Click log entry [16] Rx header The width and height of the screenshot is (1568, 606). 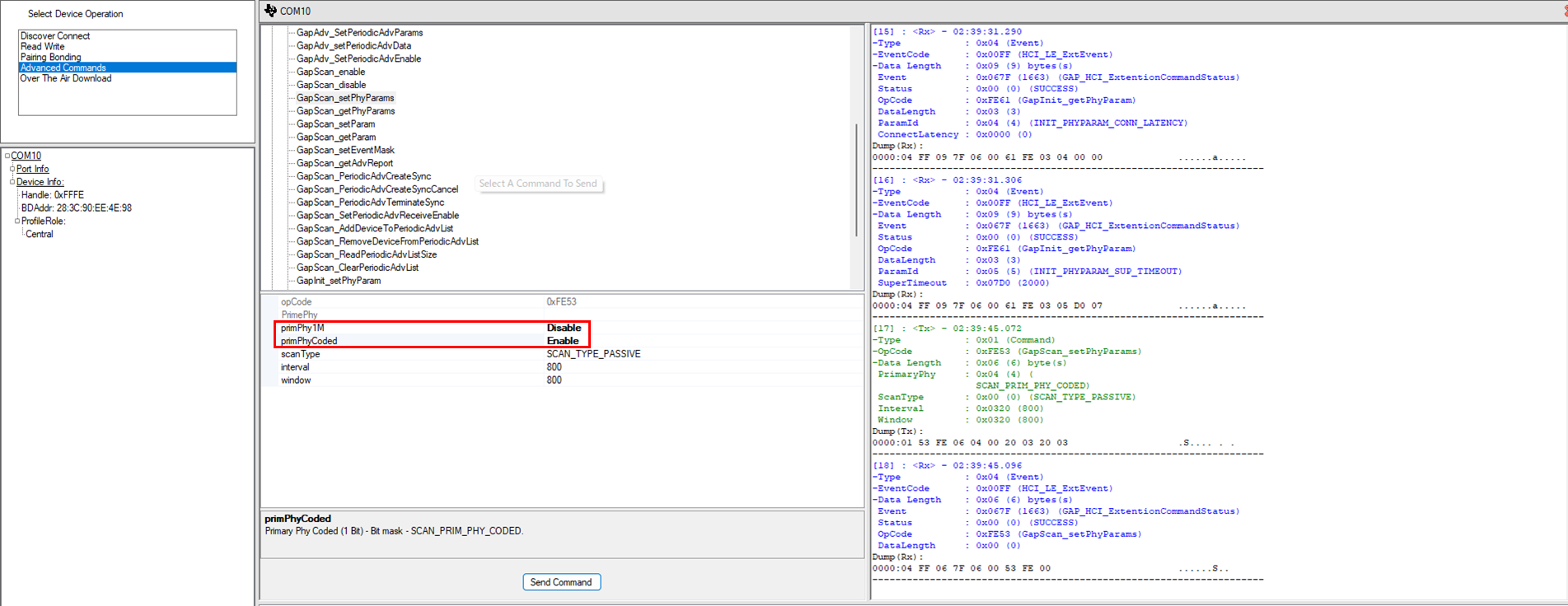pyautogui.click(x=948, y=180)
